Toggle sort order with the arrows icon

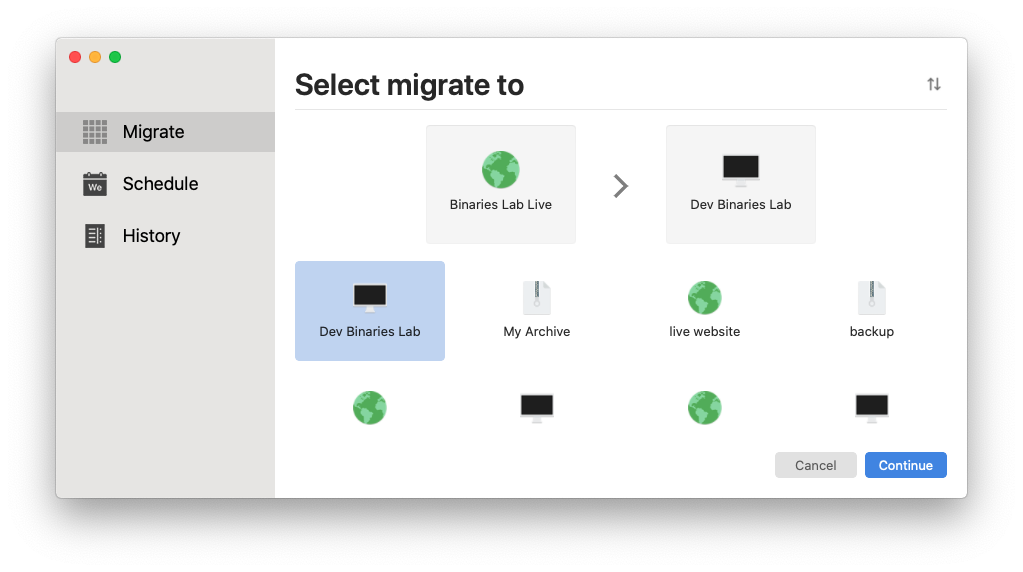[x=934, y=84]
